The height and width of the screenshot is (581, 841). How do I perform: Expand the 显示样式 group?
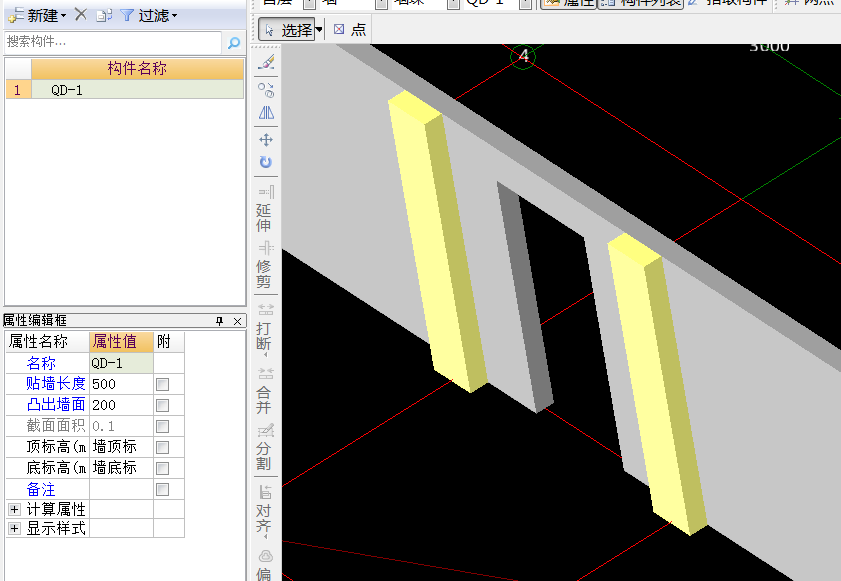[x=14, y=528]
